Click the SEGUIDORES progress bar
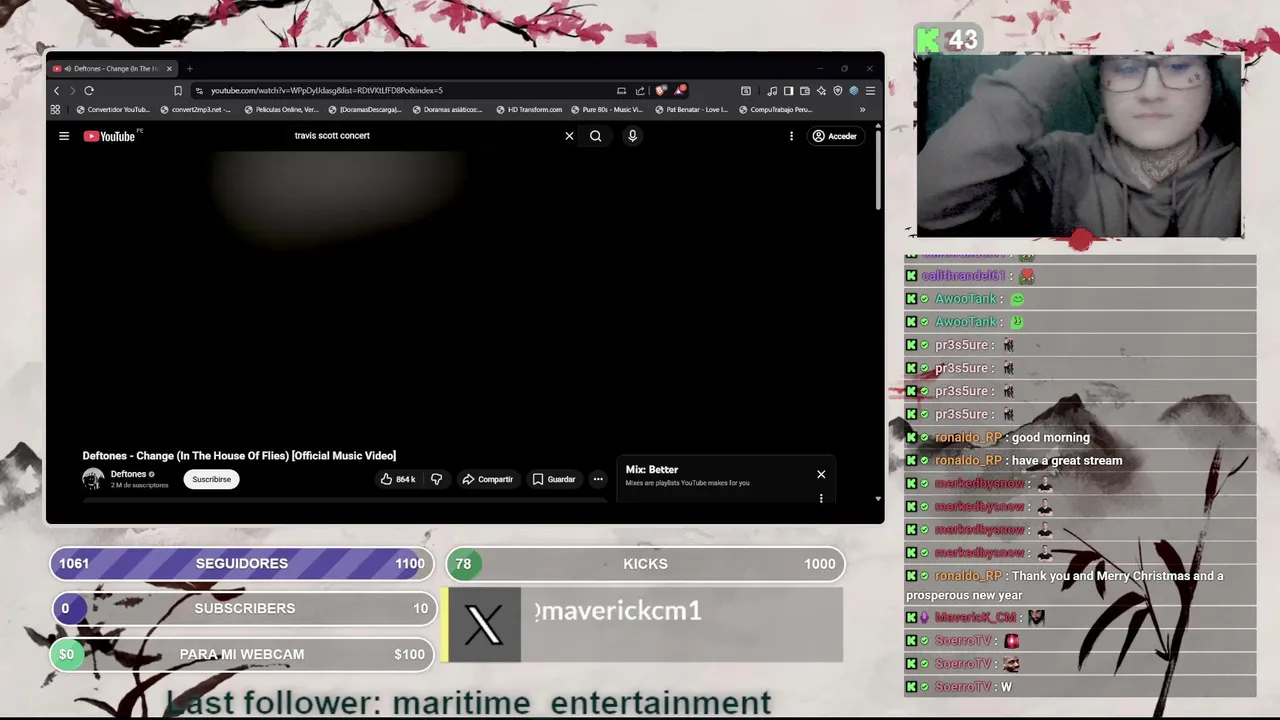Viewport: 1280px width, 720px height. [242, 564]
